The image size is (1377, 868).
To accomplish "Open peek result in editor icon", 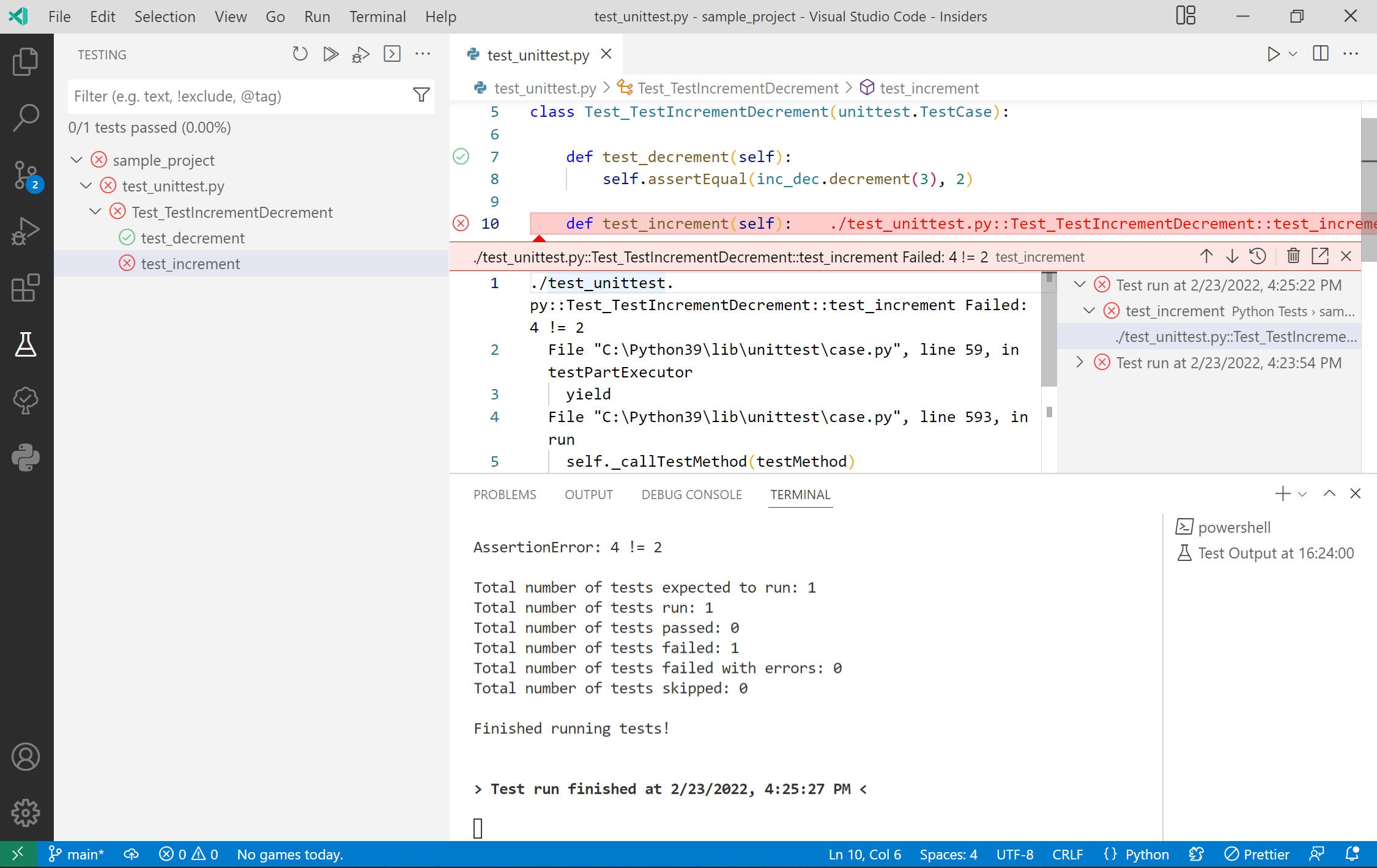I will pos(1320,256).
